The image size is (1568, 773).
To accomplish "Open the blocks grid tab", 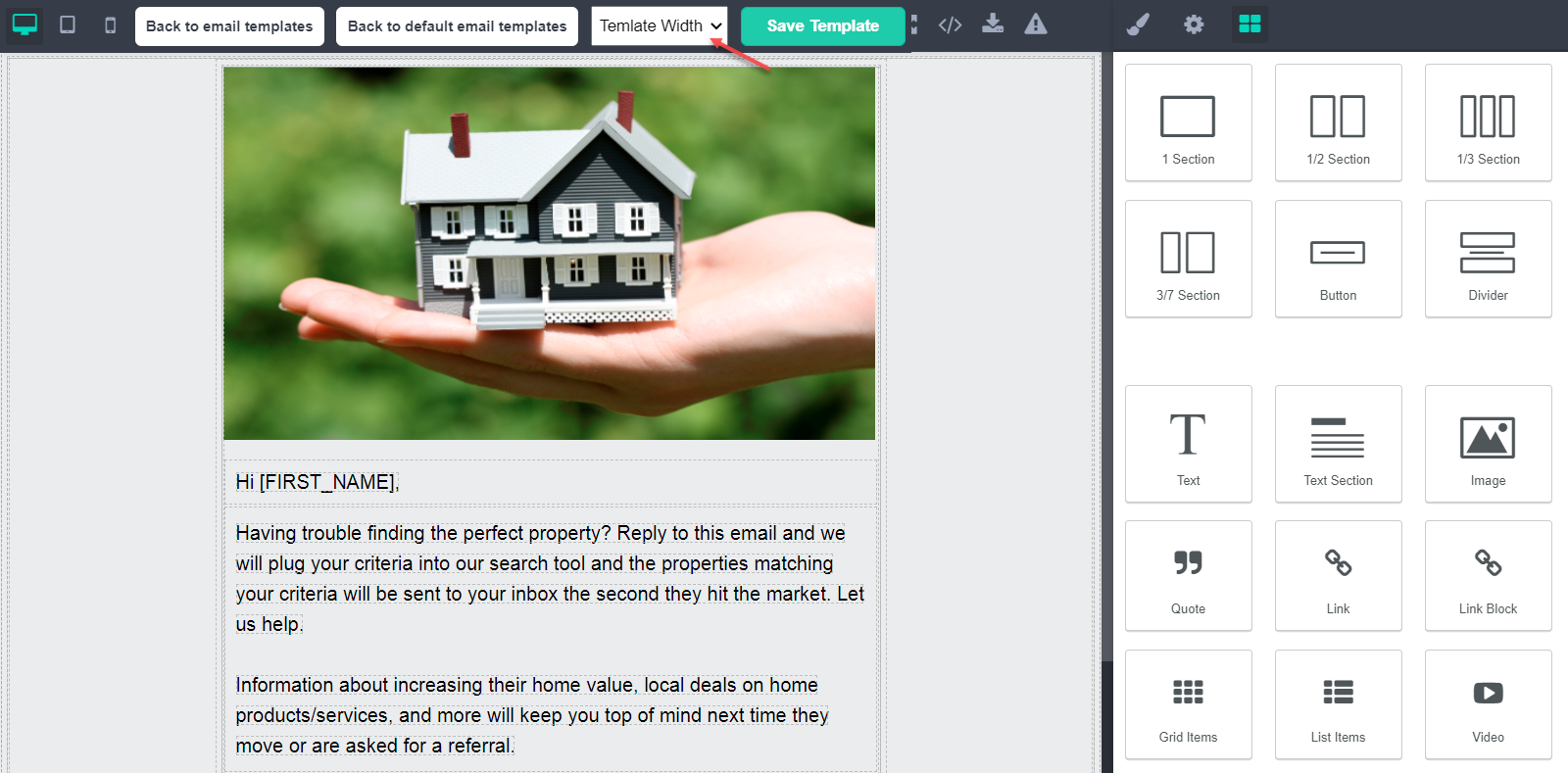I will coord(1249,24).
